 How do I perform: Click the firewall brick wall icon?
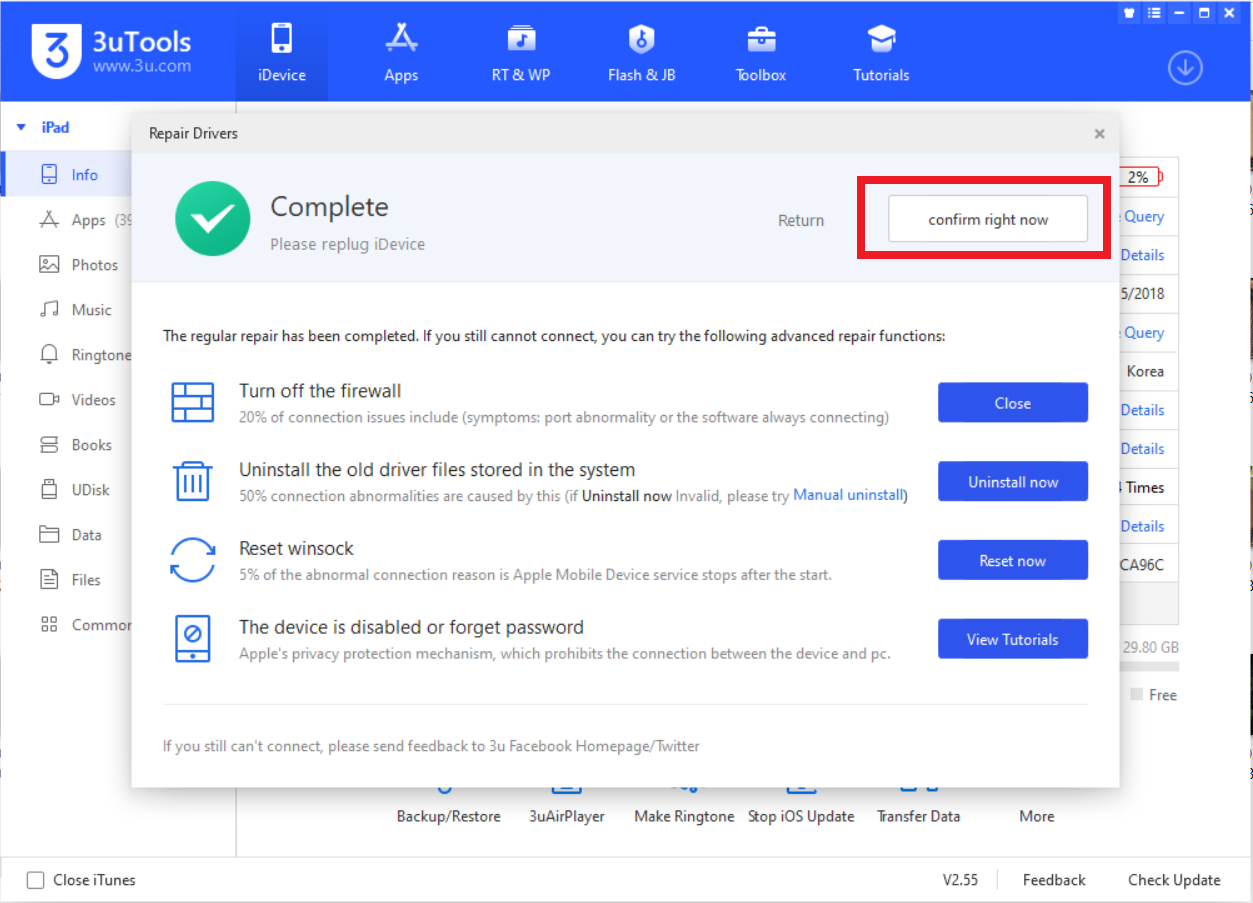point(192,402)
